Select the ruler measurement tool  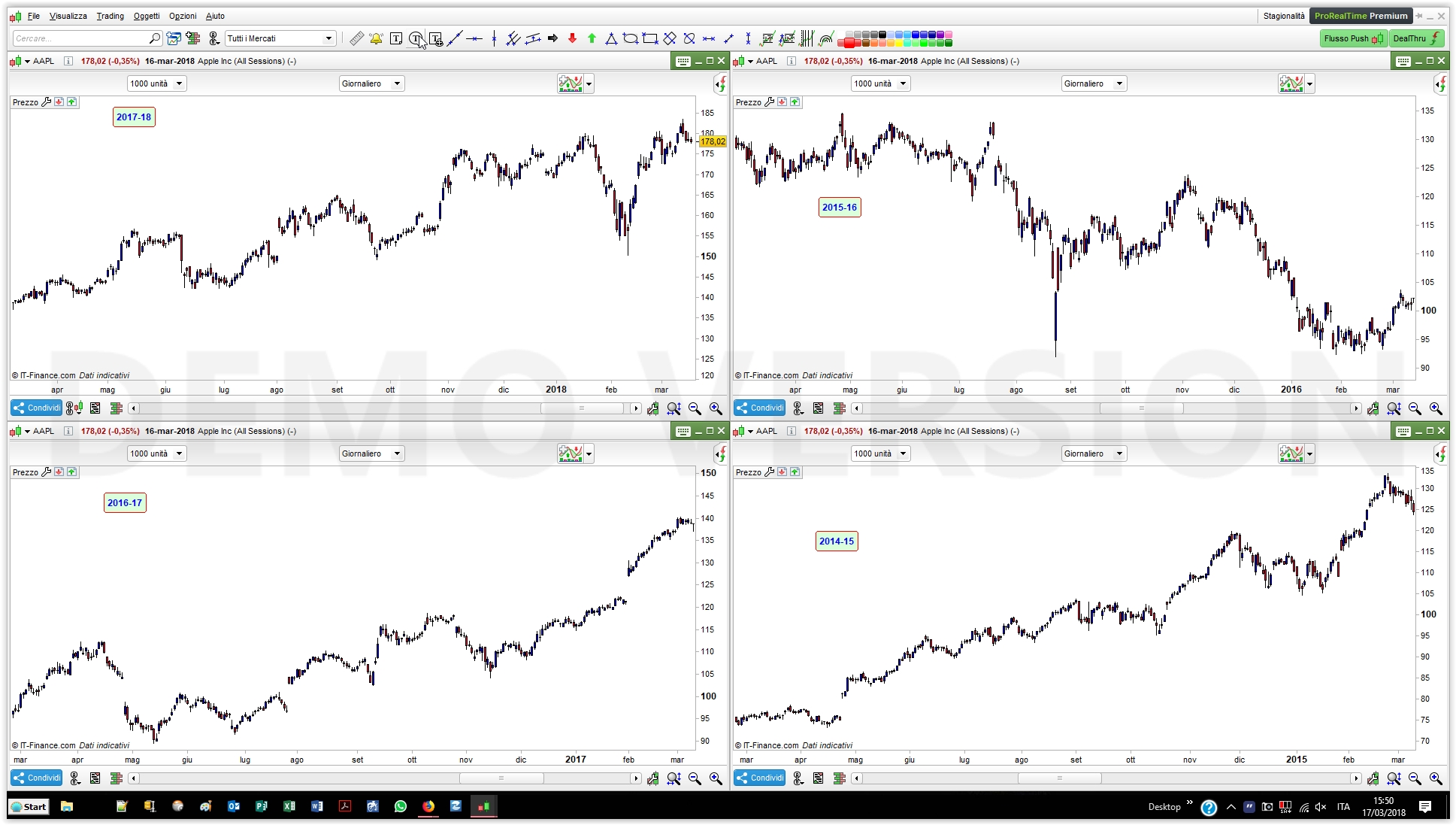356,38
